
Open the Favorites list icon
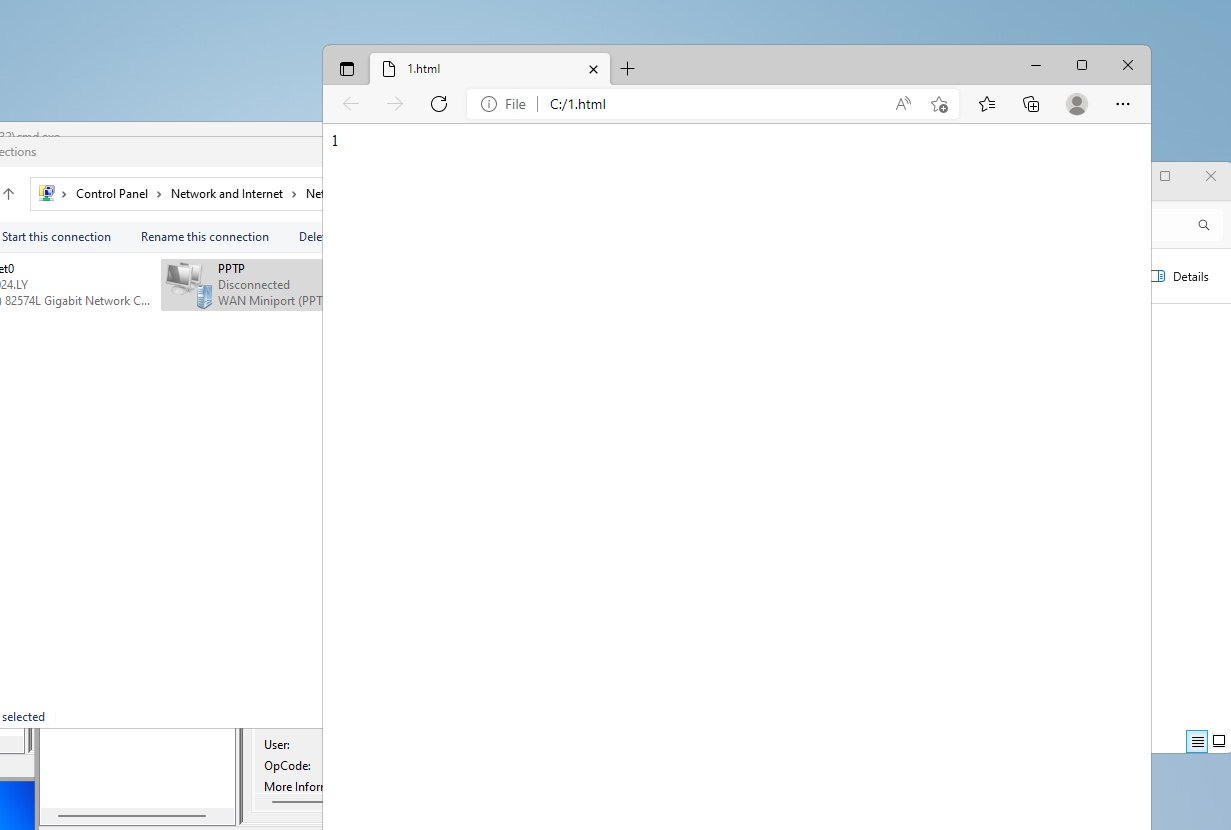[x=987, y=104]
